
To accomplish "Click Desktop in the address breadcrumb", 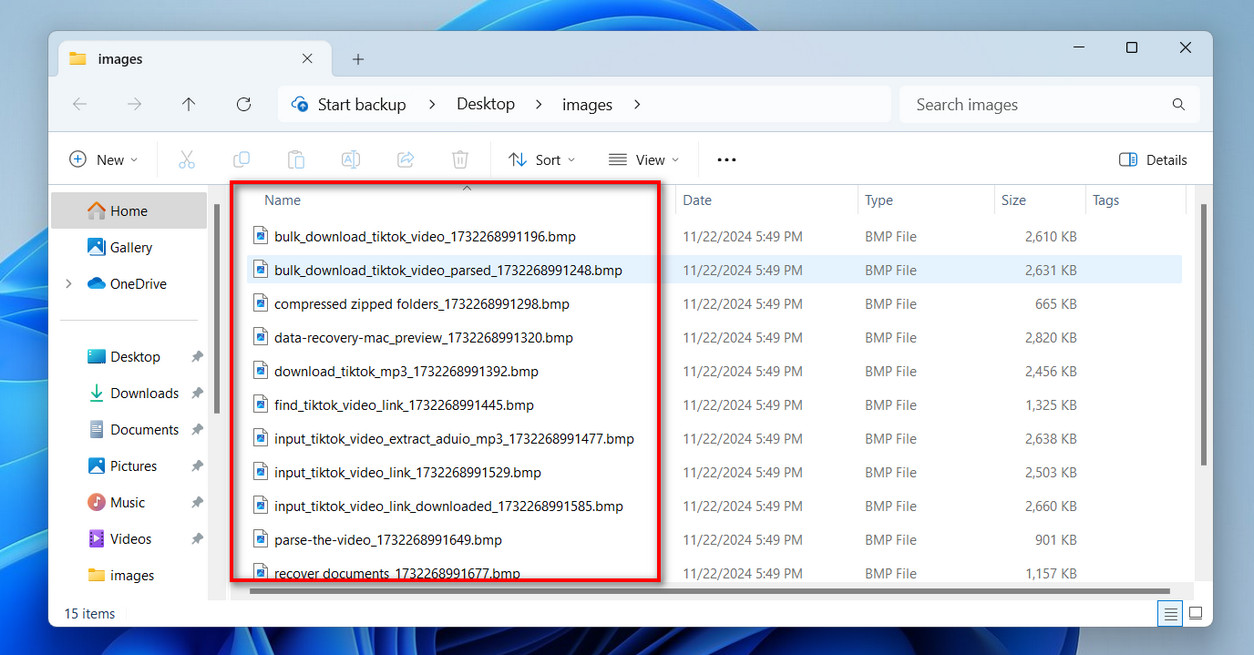I will point(486,104).
